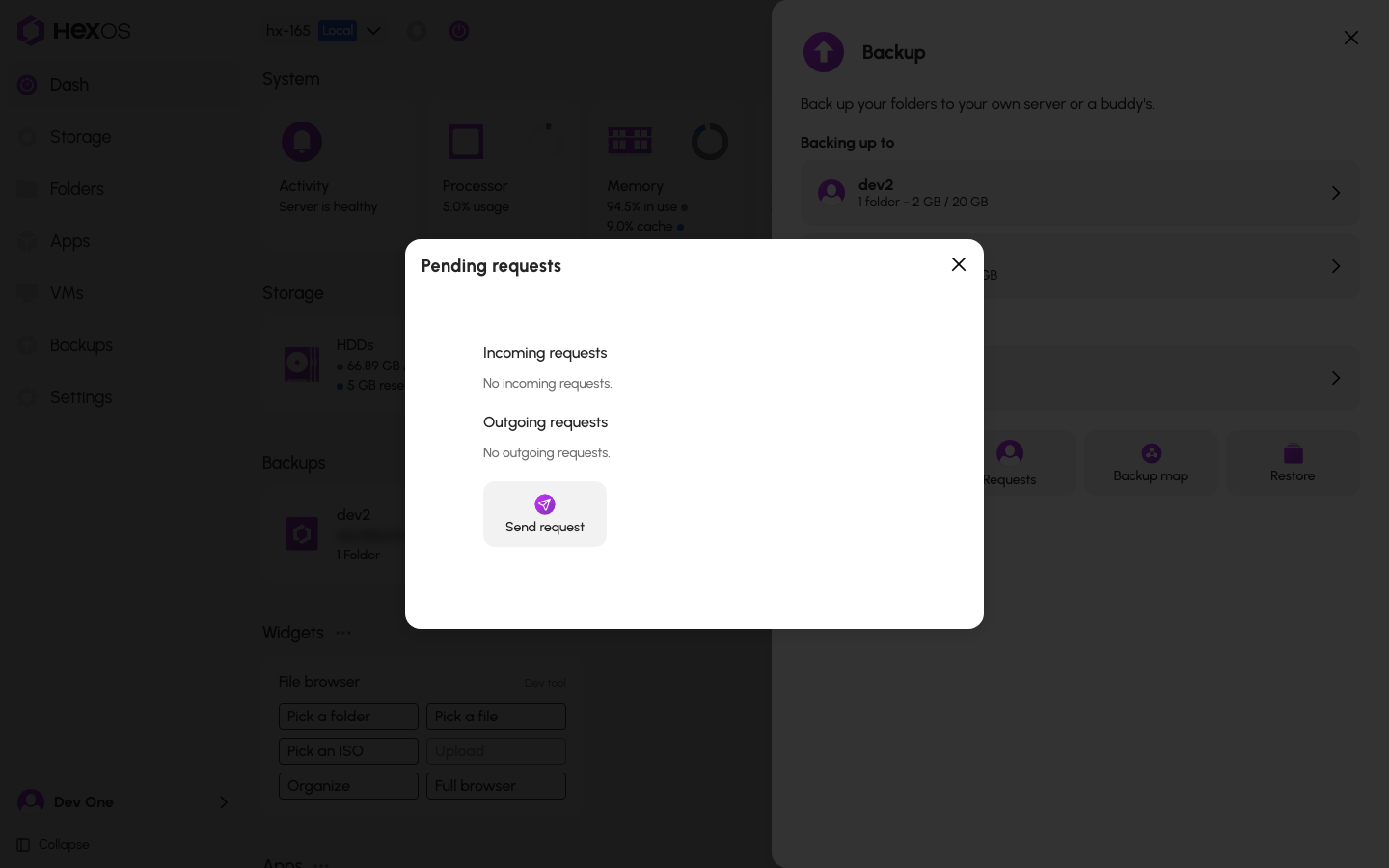Click the Apps section ellipsis at the bottom
The width and height of the screenshot is (1389, 868).
pos(322,864)
